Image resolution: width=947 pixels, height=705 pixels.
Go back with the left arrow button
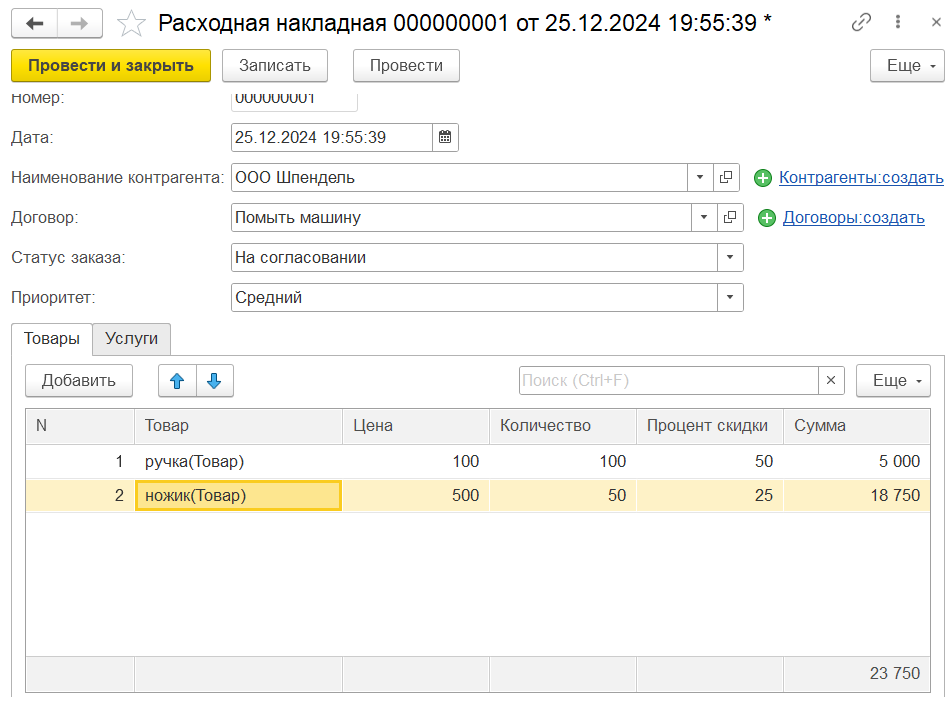[34, 24]
